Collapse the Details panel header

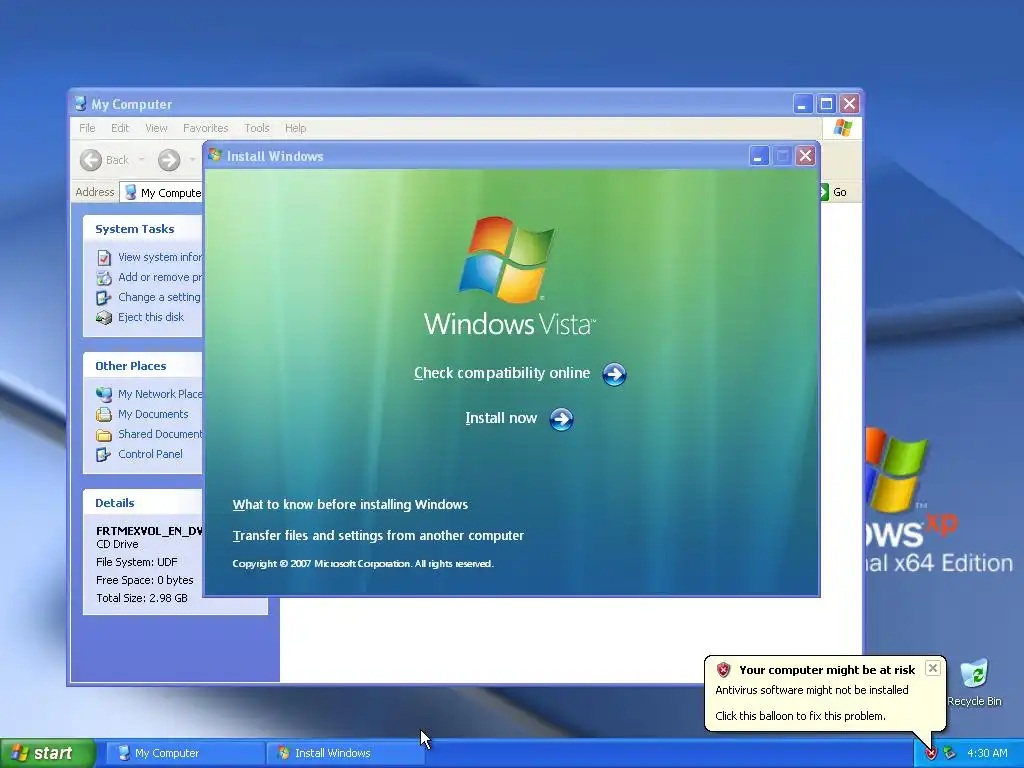pyautogui.click(x=142, y=503)
